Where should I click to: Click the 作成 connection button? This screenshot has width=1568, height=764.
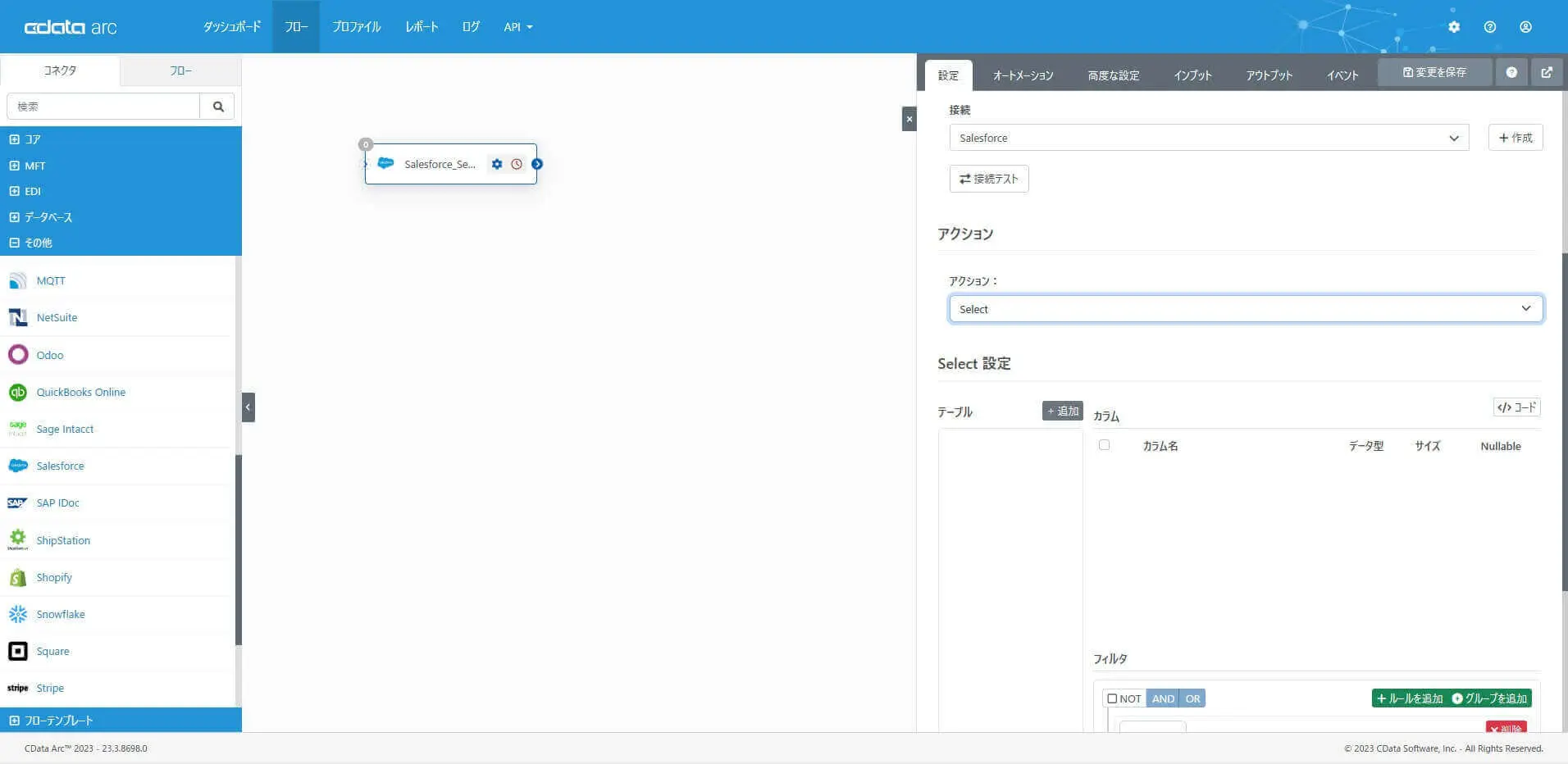pos(1516,138)
